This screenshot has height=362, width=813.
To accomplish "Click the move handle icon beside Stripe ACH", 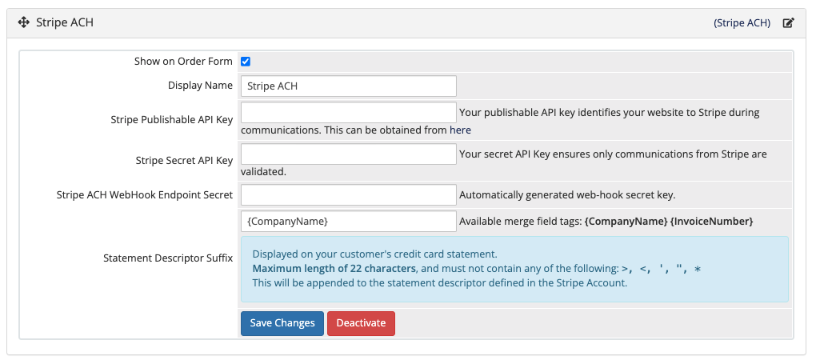I will pos(23,23).
